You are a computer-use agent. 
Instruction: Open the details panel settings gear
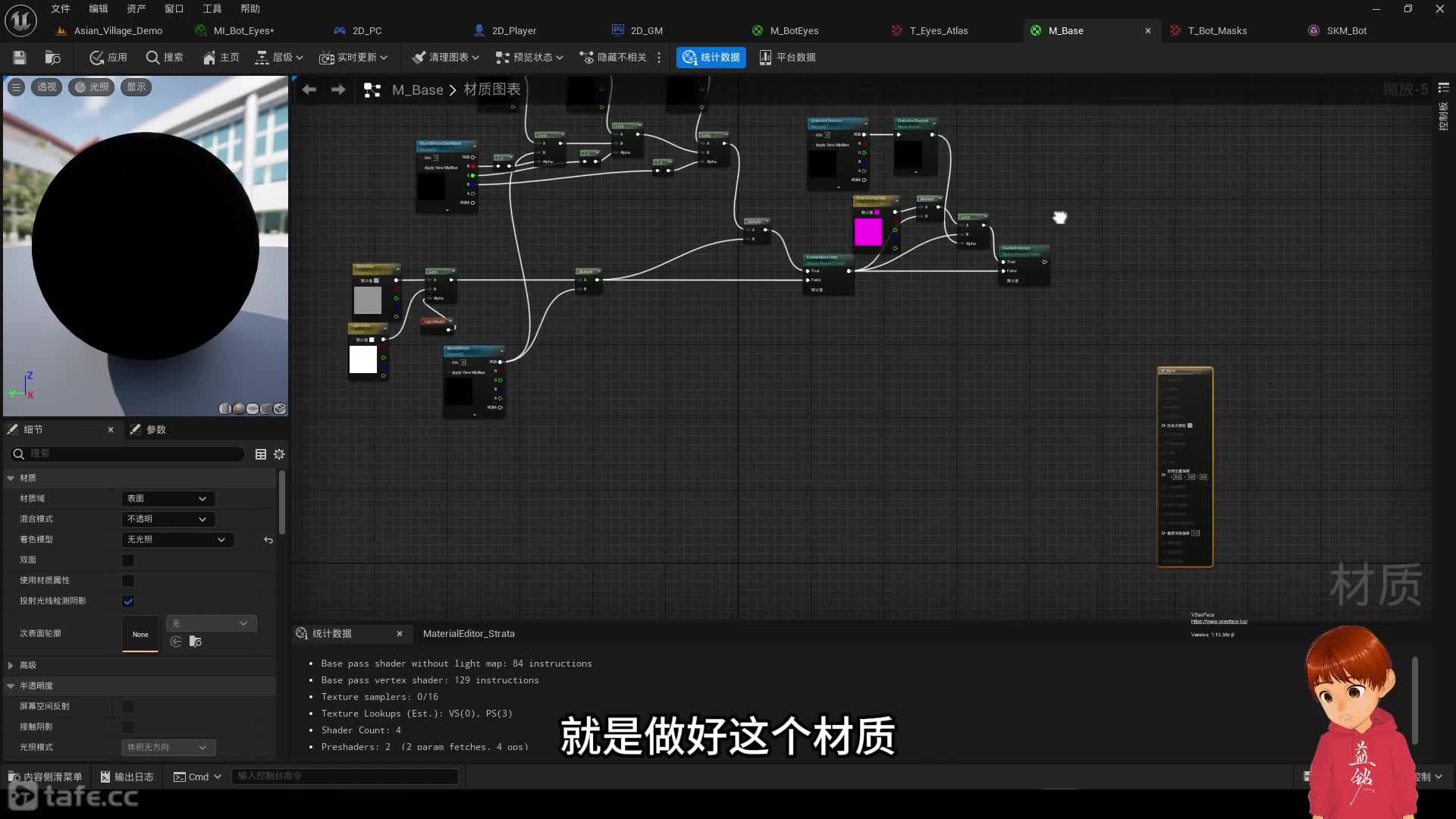pos(279,454)
